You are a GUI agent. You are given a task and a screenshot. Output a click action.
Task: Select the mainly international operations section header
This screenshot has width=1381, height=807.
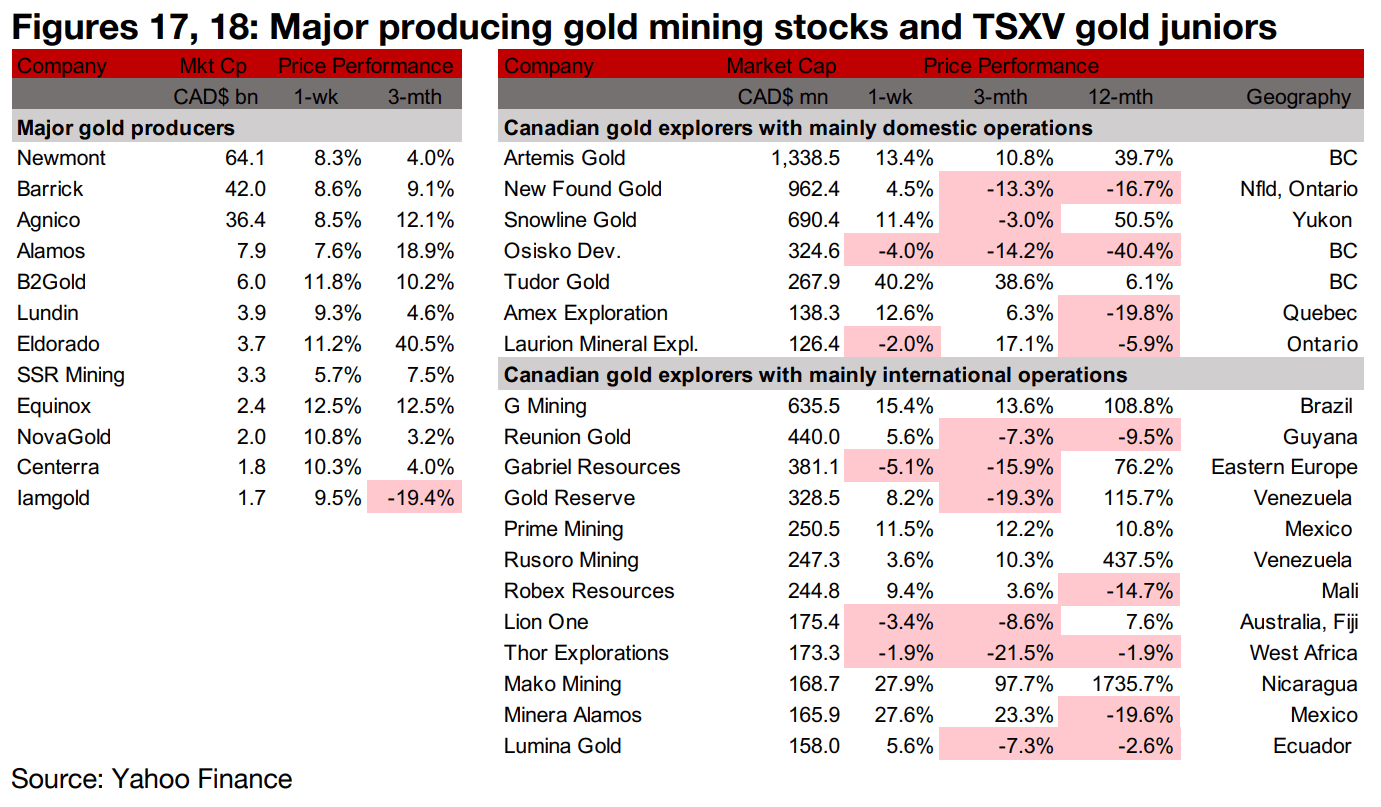coord(815,375)
